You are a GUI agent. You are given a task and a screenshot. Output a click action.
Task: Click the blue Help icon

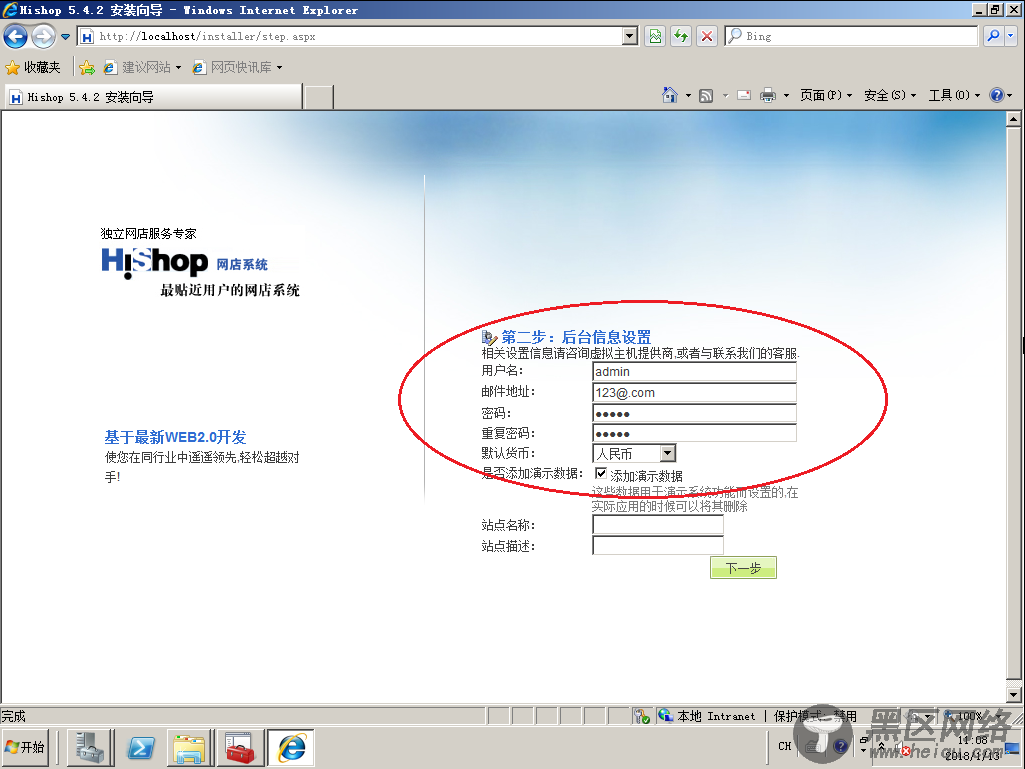[x=996, y=95]
